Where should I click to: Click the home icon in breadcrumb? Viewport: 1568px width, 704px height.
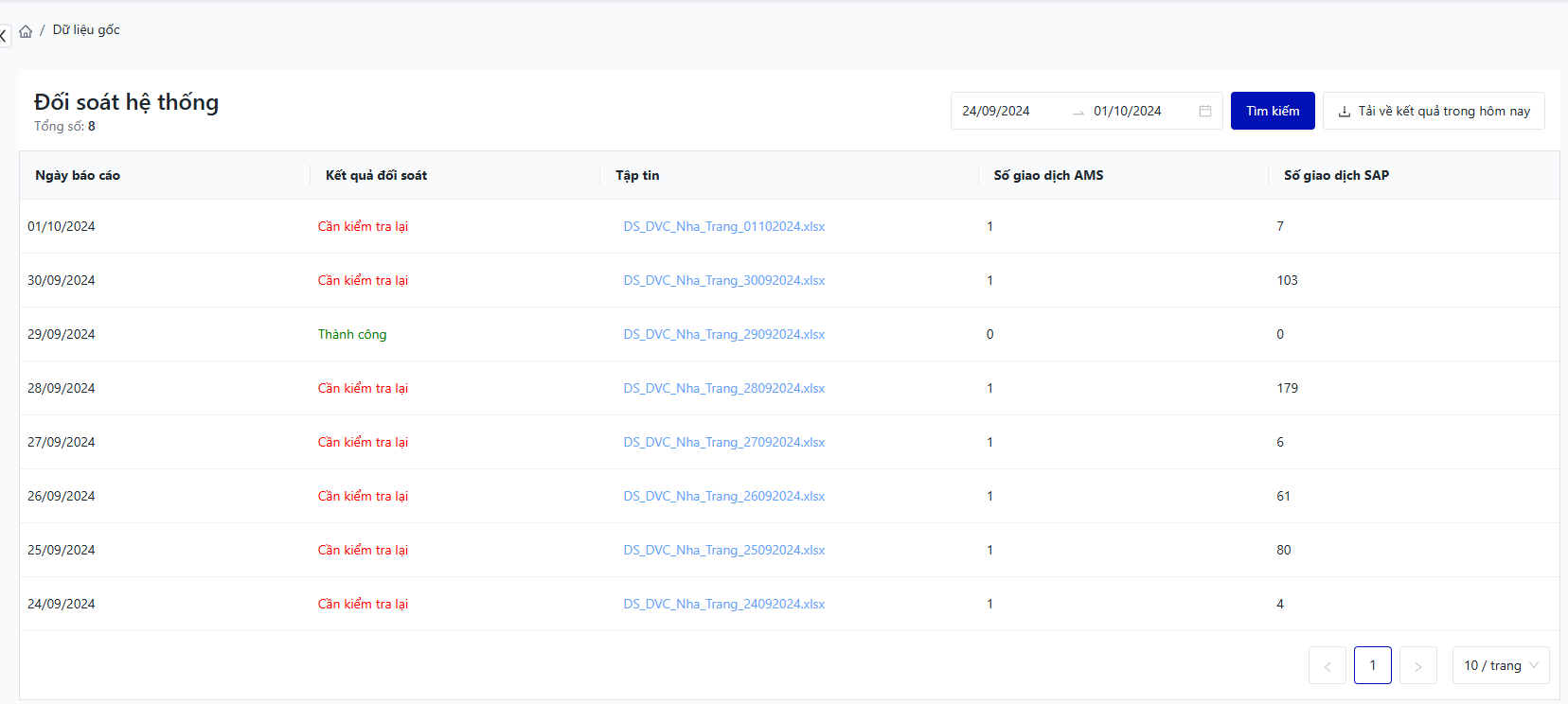(26, 31)
